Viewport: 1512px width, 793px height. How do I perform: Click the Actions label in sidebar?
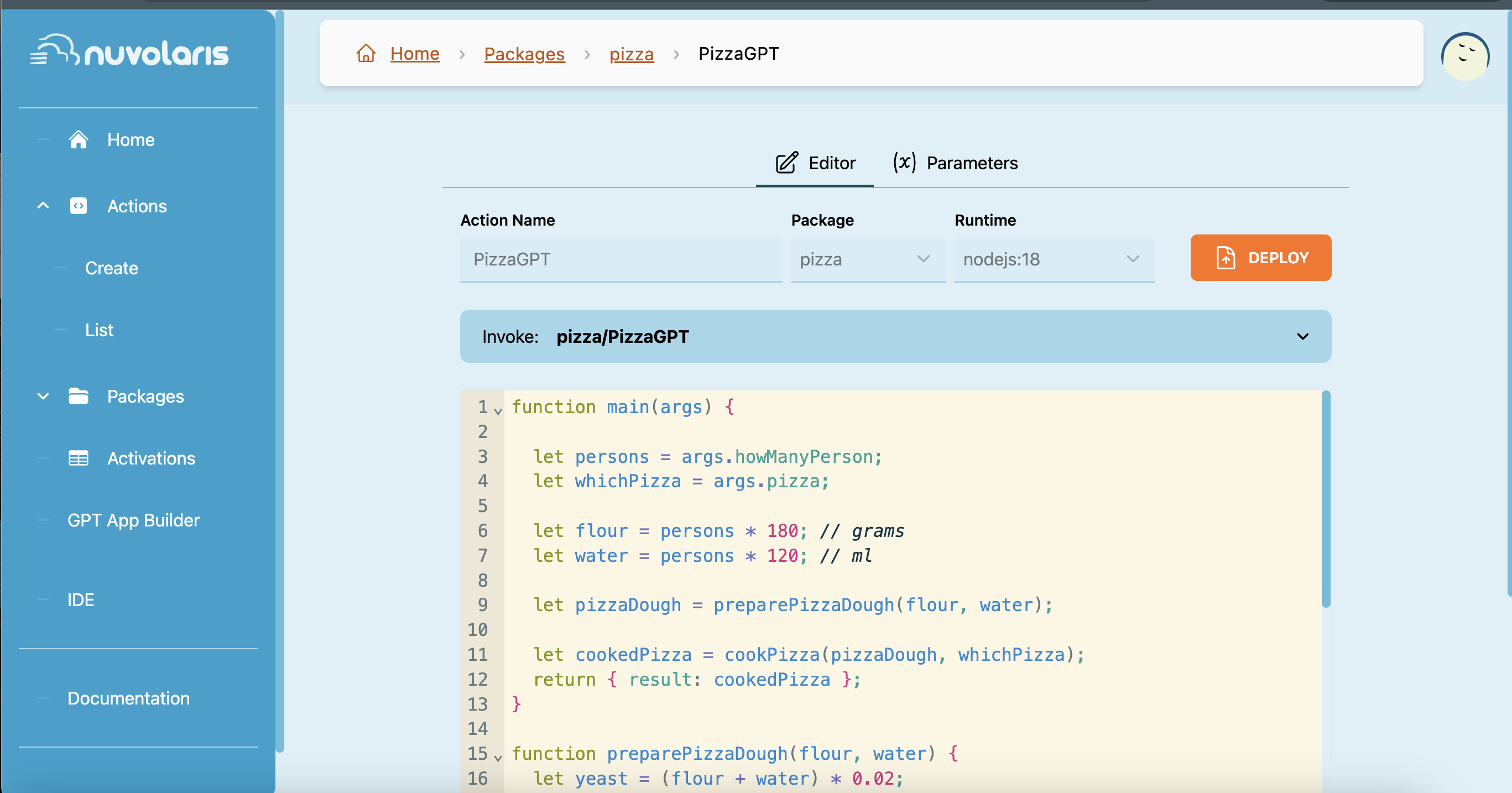(137, 206)
